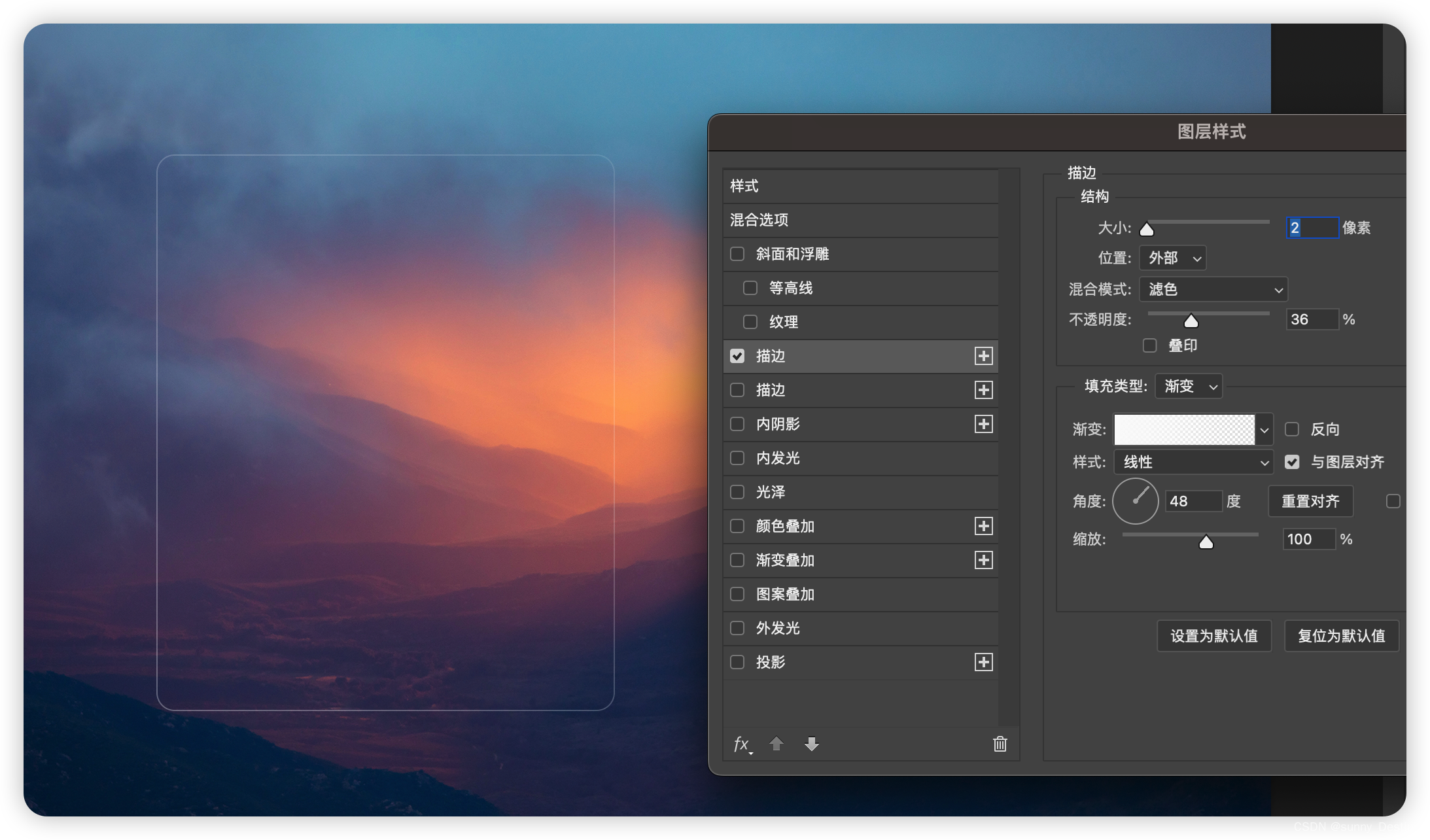The height and width of the screenshot is (840, 1430).
Task: Click the plus icon next to 渐变叠加
Action: click(x=983, y=560)
